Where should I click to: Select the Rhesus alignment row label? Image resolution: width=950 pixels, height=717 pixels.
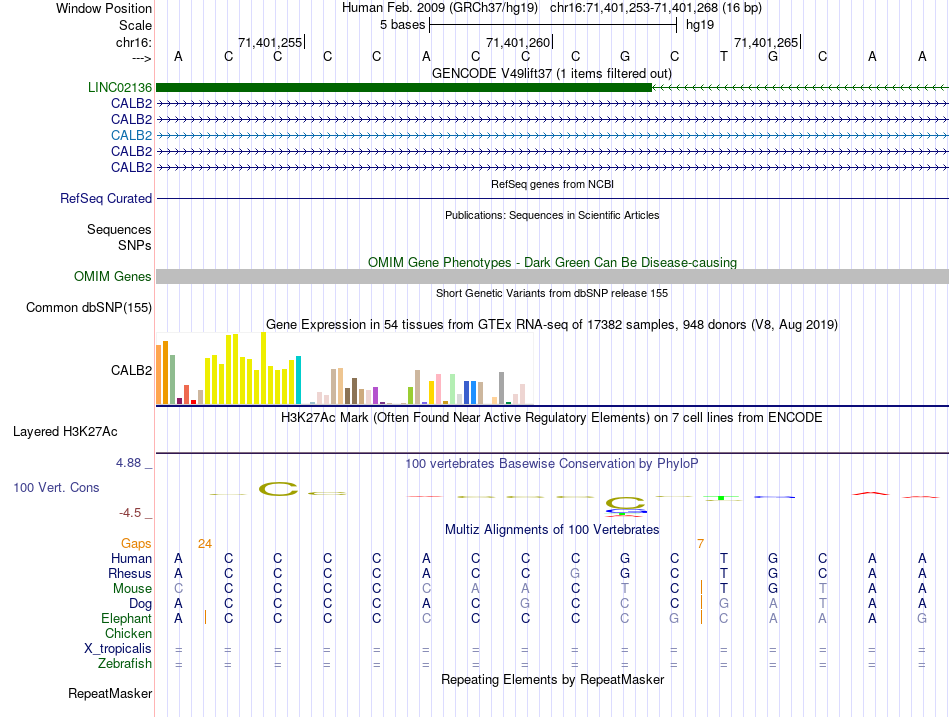coord(130,573)
